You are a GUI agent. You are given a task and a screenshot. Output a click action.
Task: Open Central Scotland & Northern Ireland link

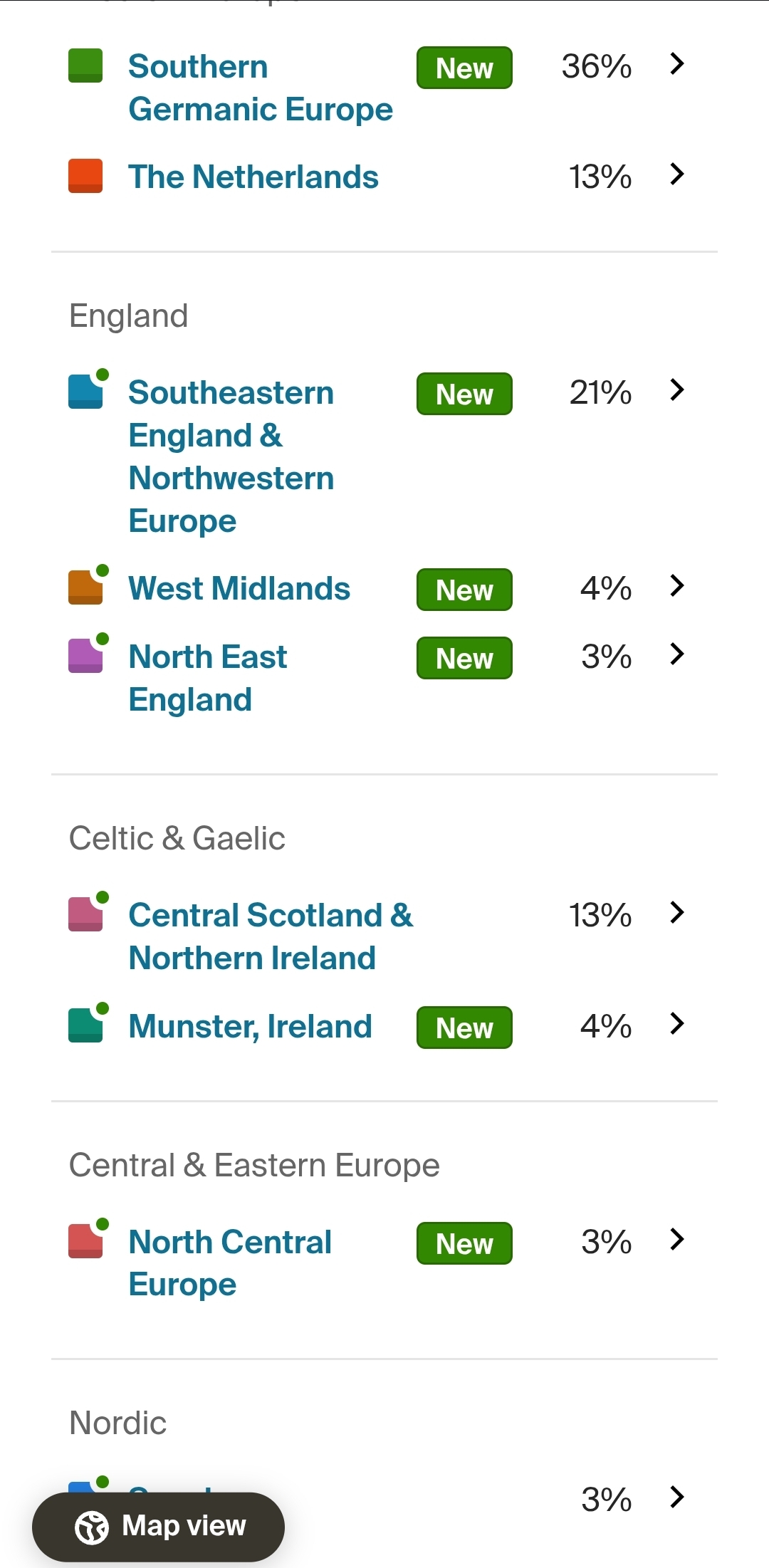click(271, 936)
